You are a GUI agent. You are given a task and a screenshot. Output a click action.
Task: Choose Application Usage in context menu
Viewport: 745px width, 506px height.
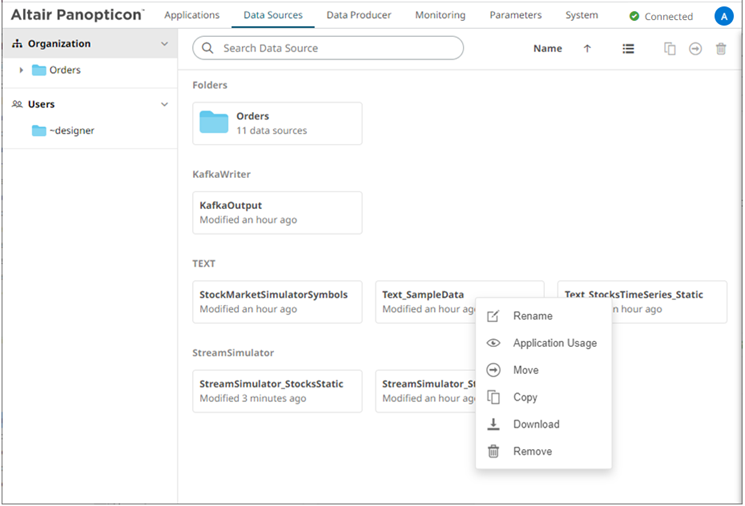tap(554, 343)
